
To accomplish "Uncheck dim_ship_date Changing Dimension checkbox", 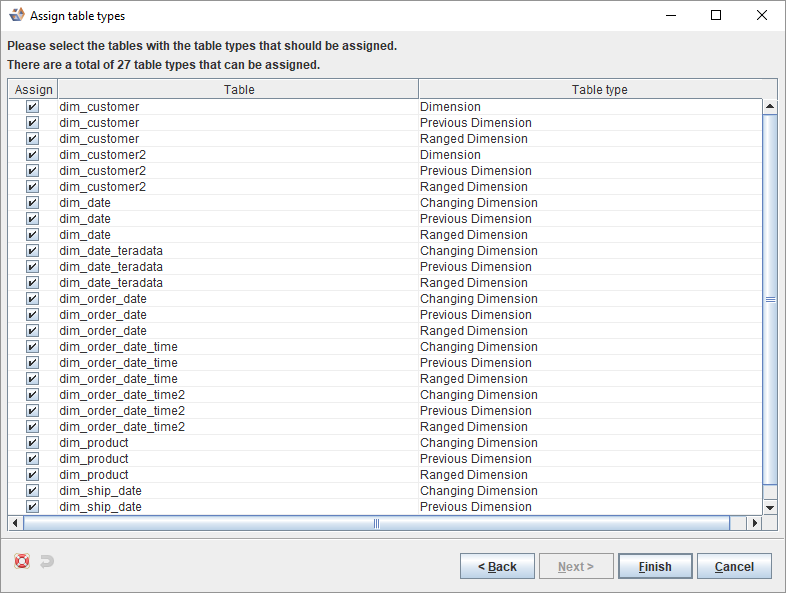I will click(x=32, y=491).
